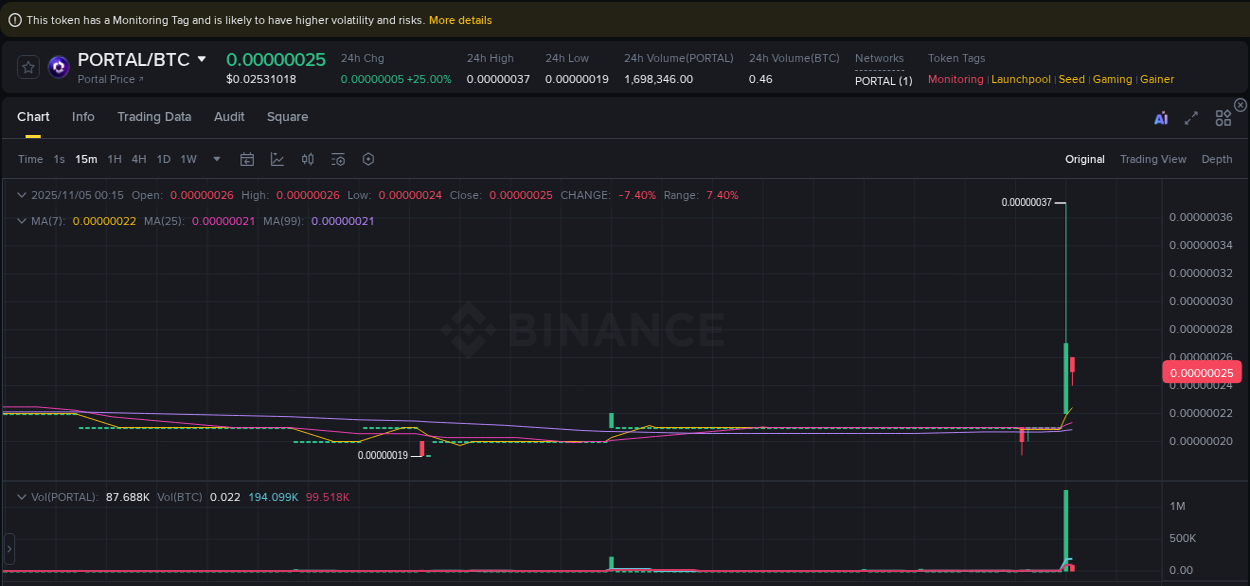The image size is (1250, 586).
Task: Expand chart to fullscreen with arrow icon
Action: tap(1191, 117)
